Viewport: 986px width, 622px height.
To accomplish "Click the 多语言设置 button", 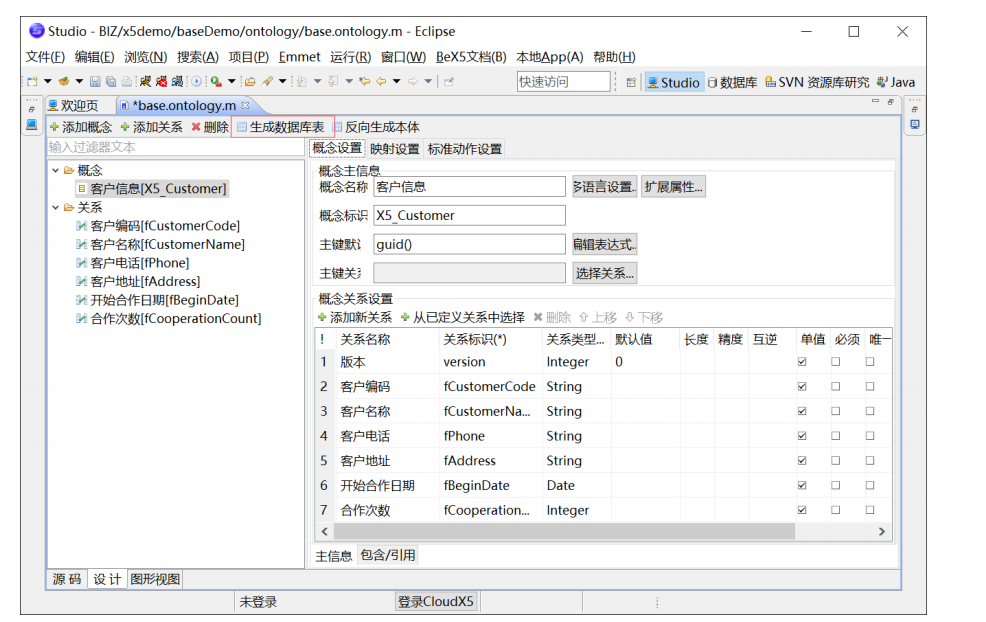I will pos(607,186).
